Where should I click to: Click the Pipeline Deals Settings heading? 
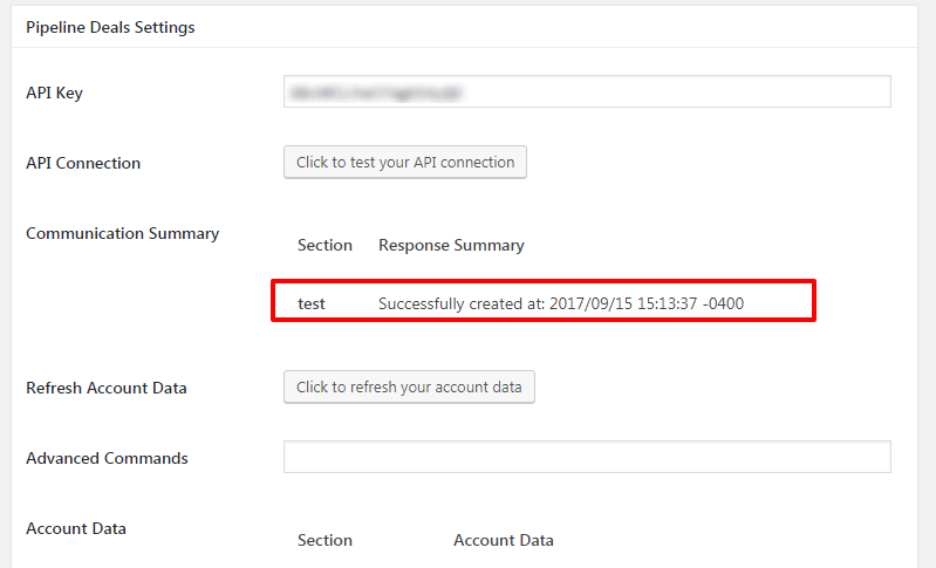coord(110,27)
